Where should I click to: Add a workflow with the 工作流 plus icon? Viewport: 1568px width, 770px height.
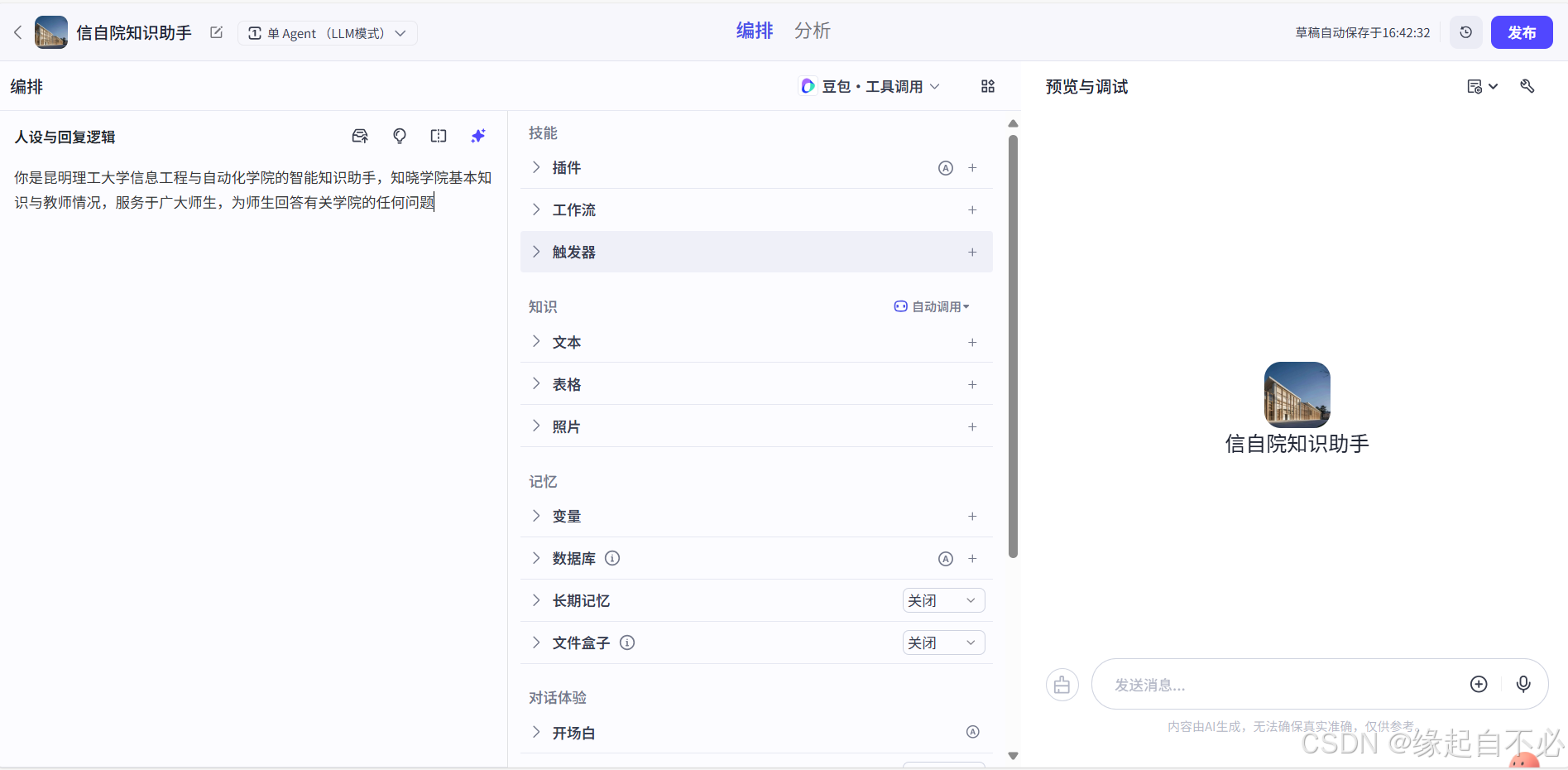[x=972, y=210]
